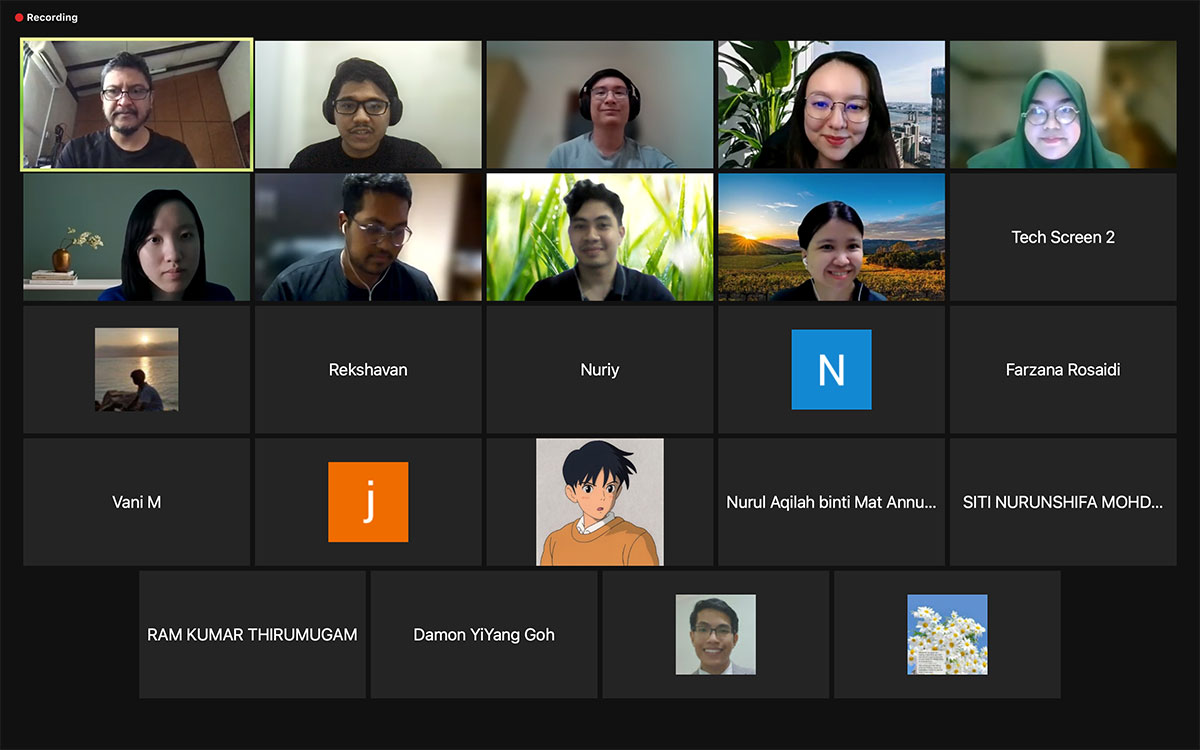
Task: Select video of man with black headphones and glasses
Action: pos(368,104)
